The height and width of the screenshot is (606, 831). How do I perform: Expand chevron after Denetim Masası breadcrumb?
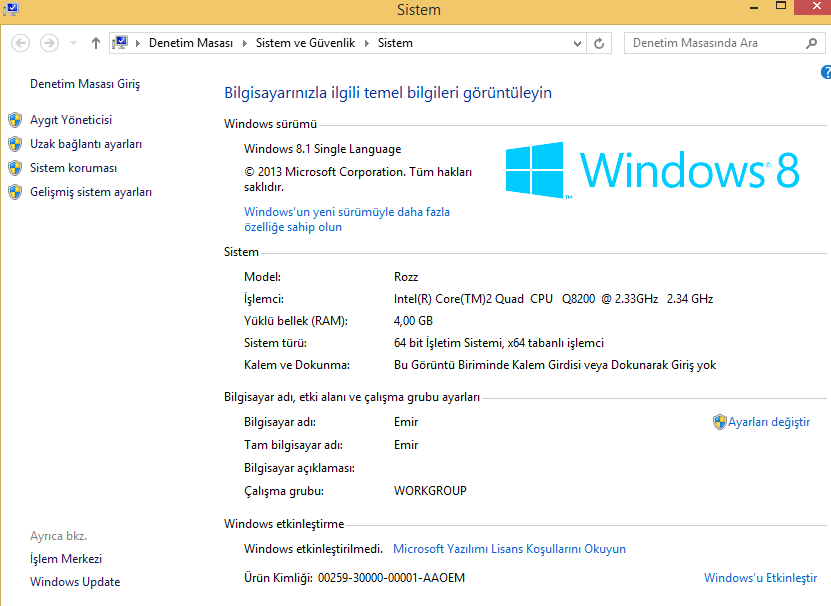[x=244, y=43]
